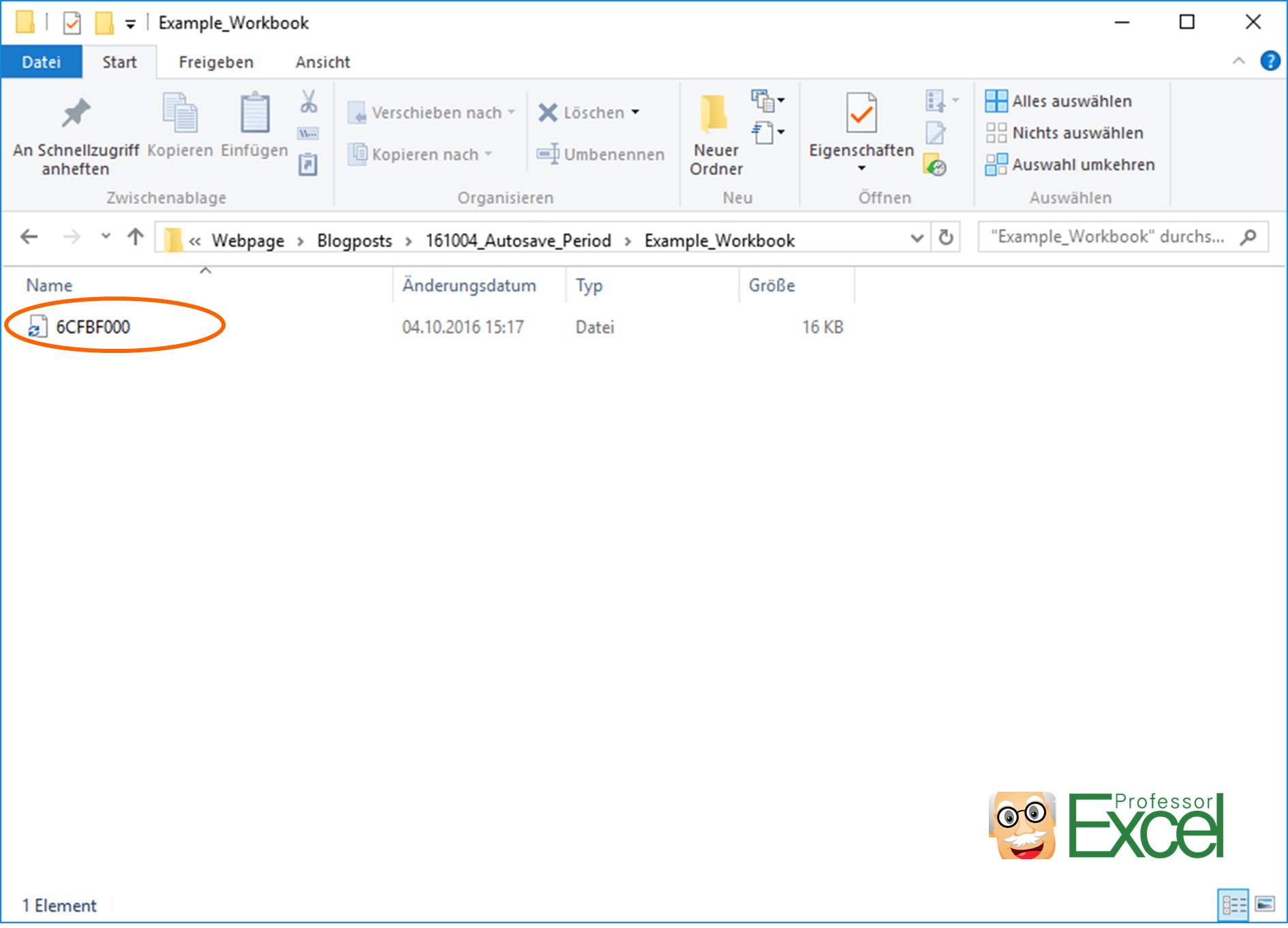
Task: Open the Verschieben nach dropdown
Action: pos(512,112)
